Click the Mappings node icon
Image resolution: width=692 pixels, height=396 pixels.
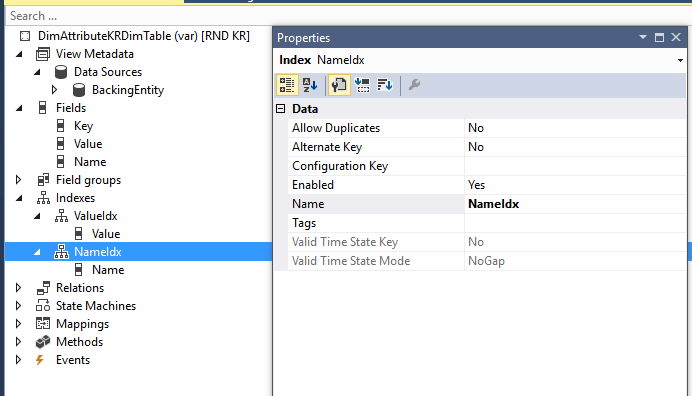[x=43, y=324]
